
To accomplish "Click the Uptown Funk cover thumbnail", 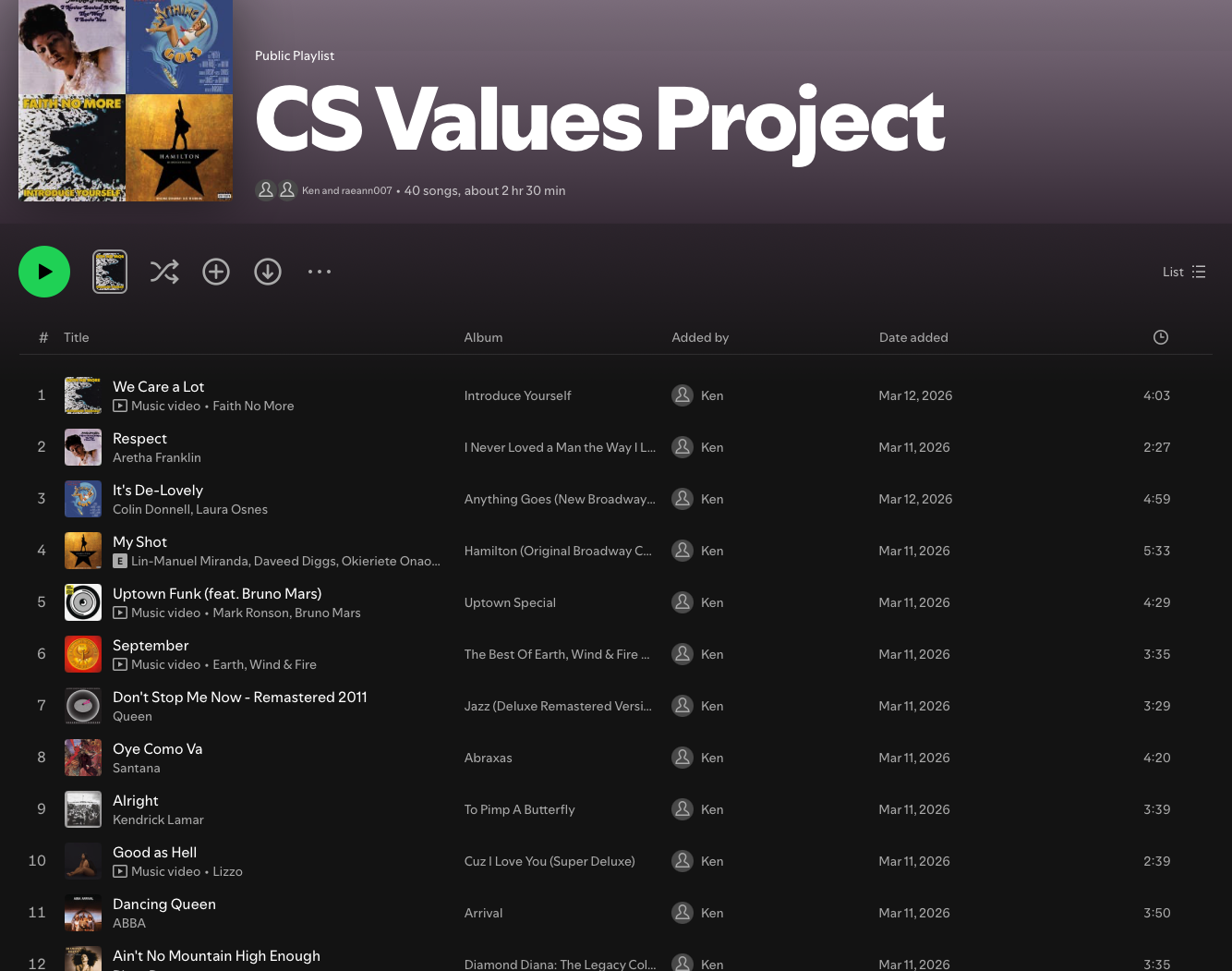I will coord(83,602).
